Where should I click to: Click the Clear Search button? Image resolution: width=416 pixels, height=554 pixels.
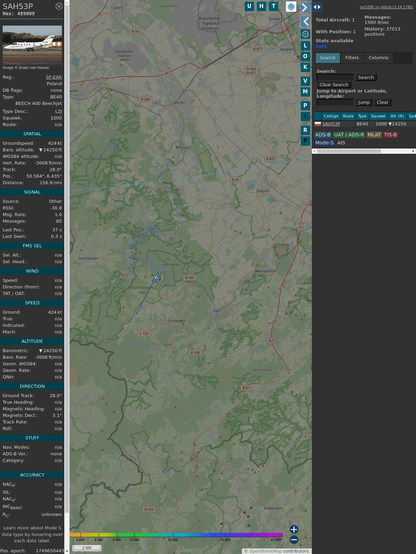point(334,84)
